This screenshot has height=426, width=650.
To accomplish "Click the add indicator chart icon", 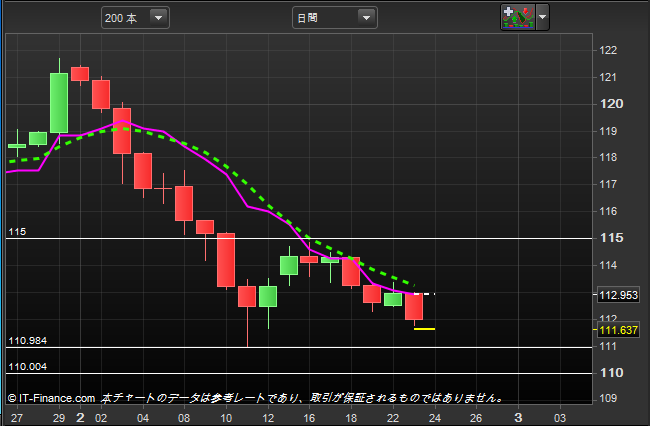I will 518,17.
